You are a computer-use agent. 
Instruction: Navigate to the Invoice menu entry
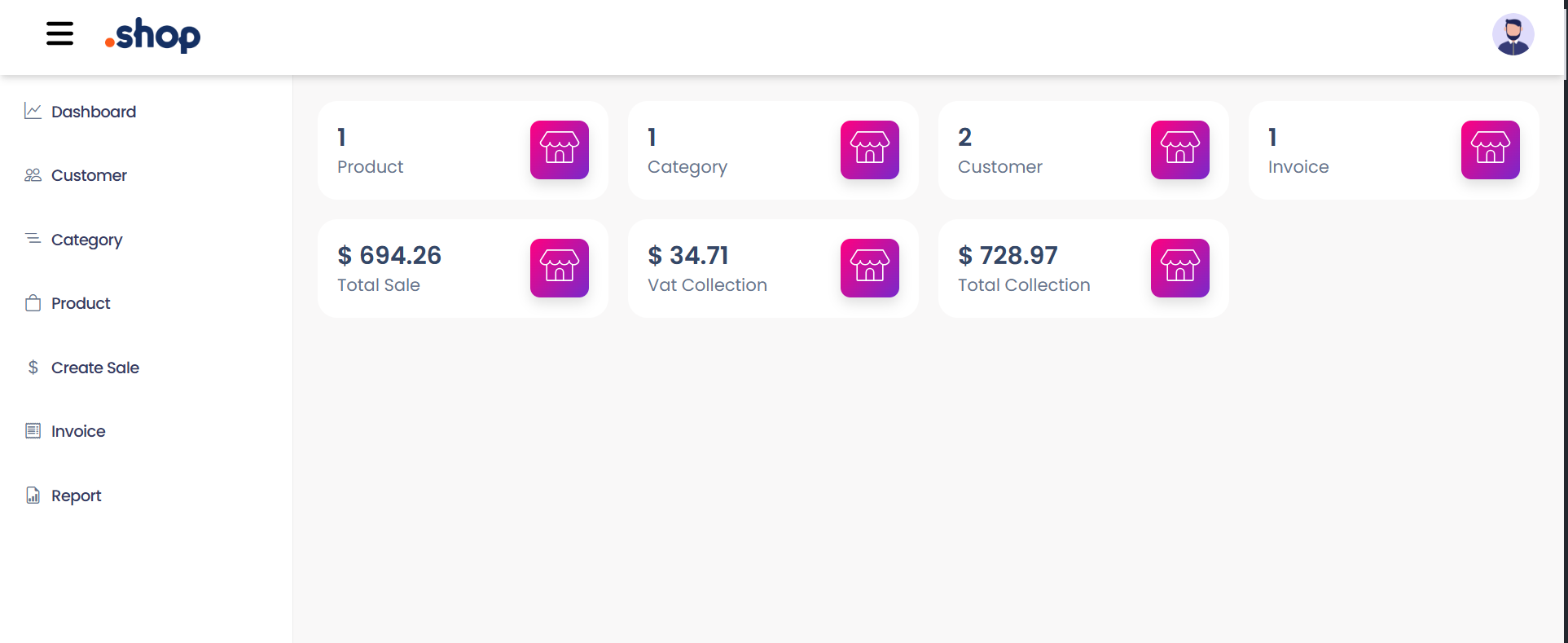(x=78, y=431)
